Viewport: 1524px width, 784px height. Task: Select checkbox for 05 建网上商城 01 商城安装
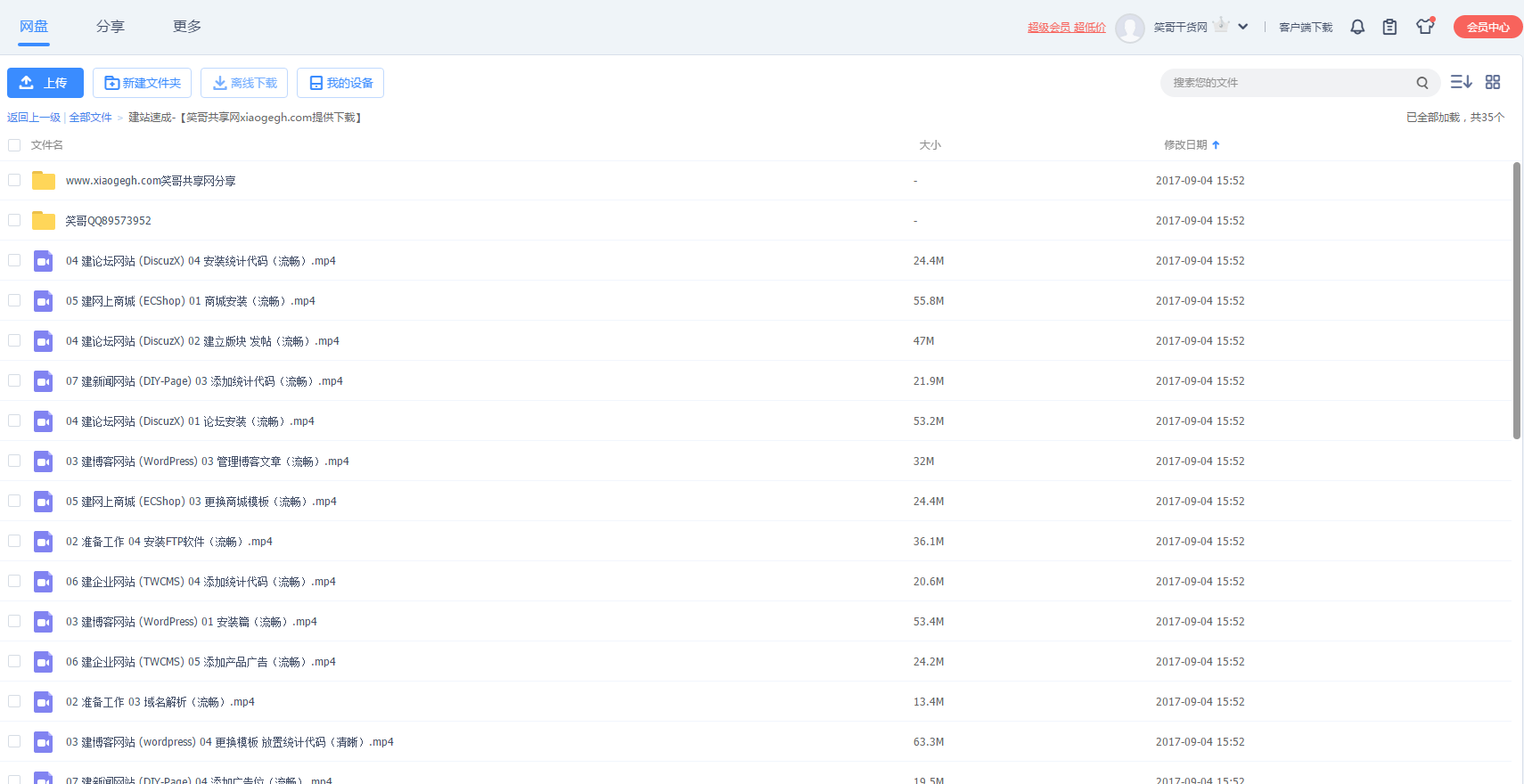point(14,300)
